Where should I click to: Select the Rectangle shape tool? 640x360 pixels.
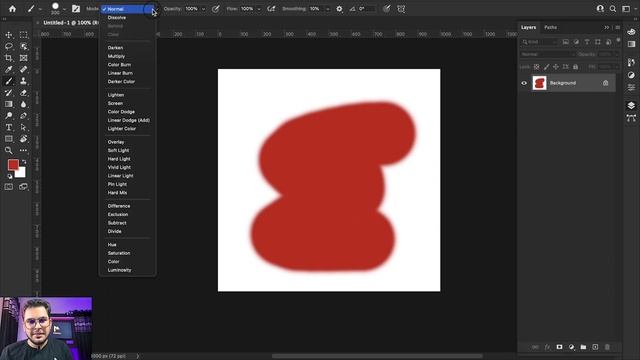click(9, 139)
